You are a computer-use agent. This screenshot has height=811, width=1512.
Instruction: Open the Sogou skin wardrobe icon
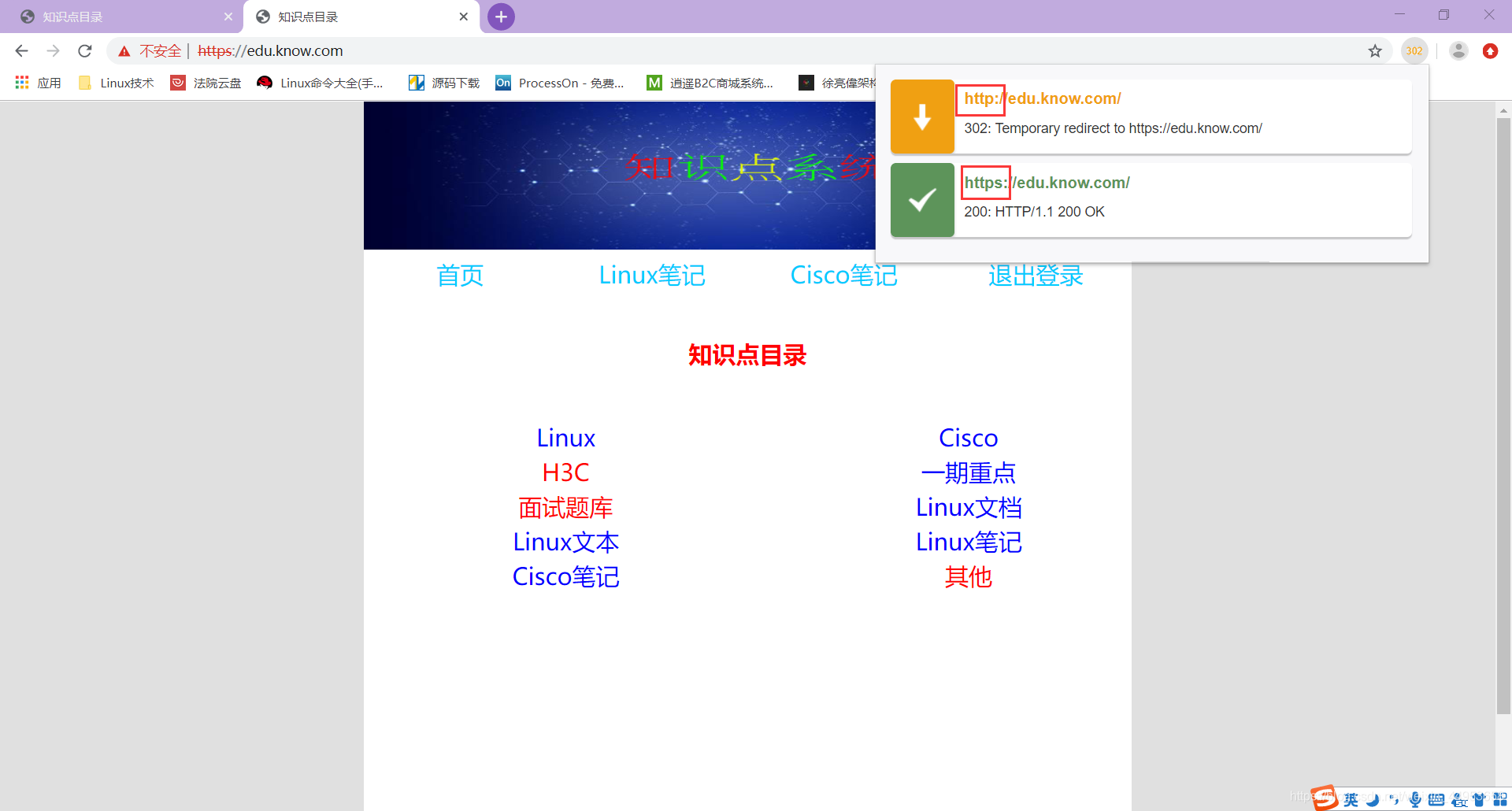tap(1480, 798)
